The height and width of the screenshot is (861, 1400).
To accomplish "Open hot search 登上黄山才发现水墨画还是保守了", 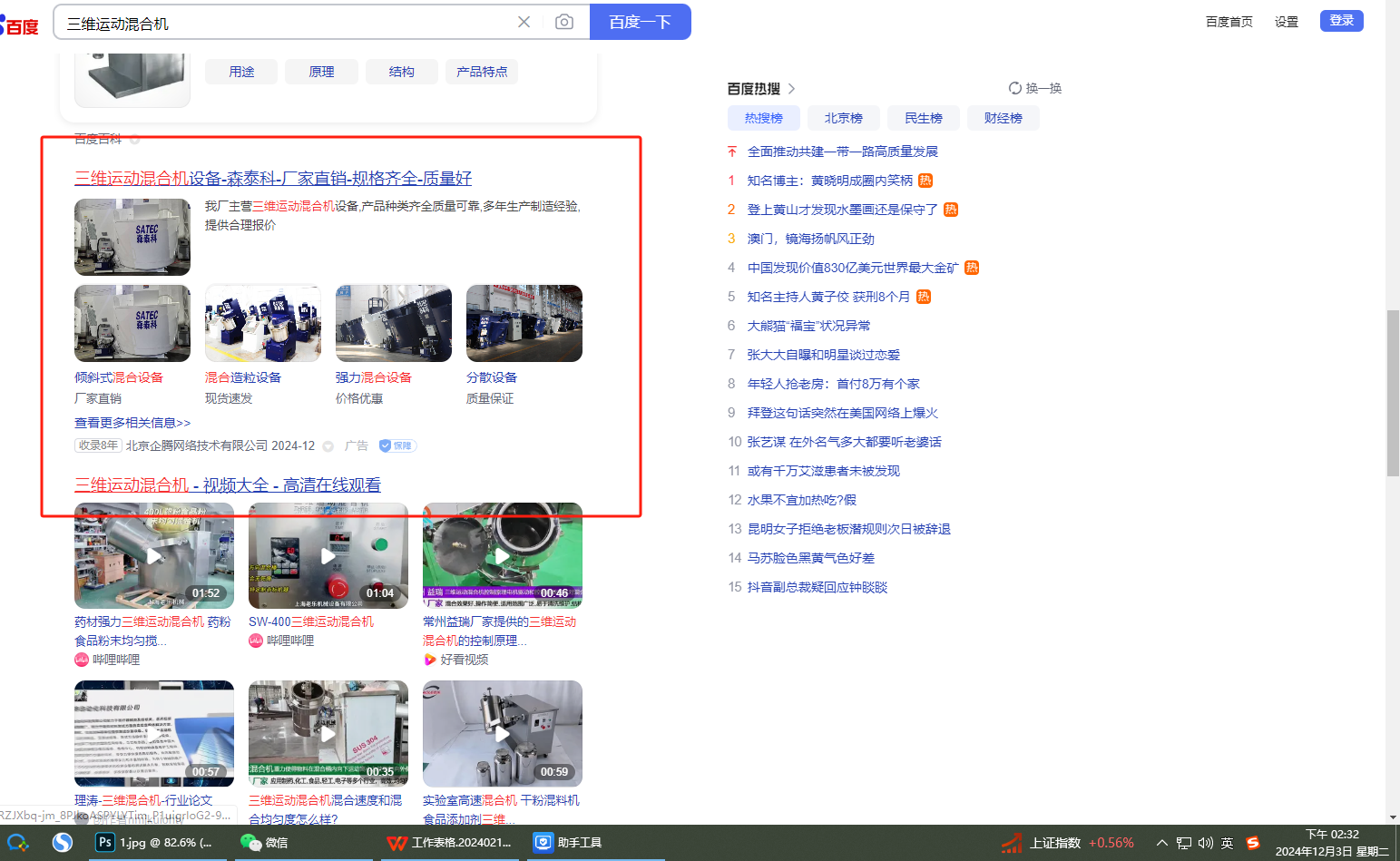I will [x=843, y=210].
